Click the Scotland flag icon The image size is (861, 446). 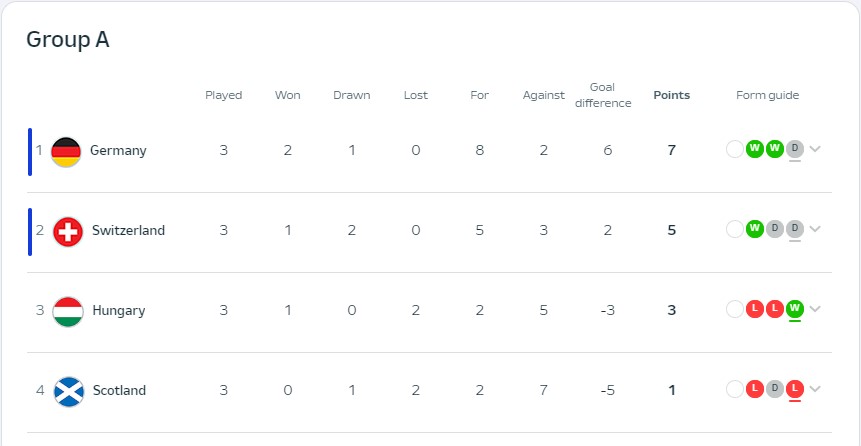pos(68,391)
